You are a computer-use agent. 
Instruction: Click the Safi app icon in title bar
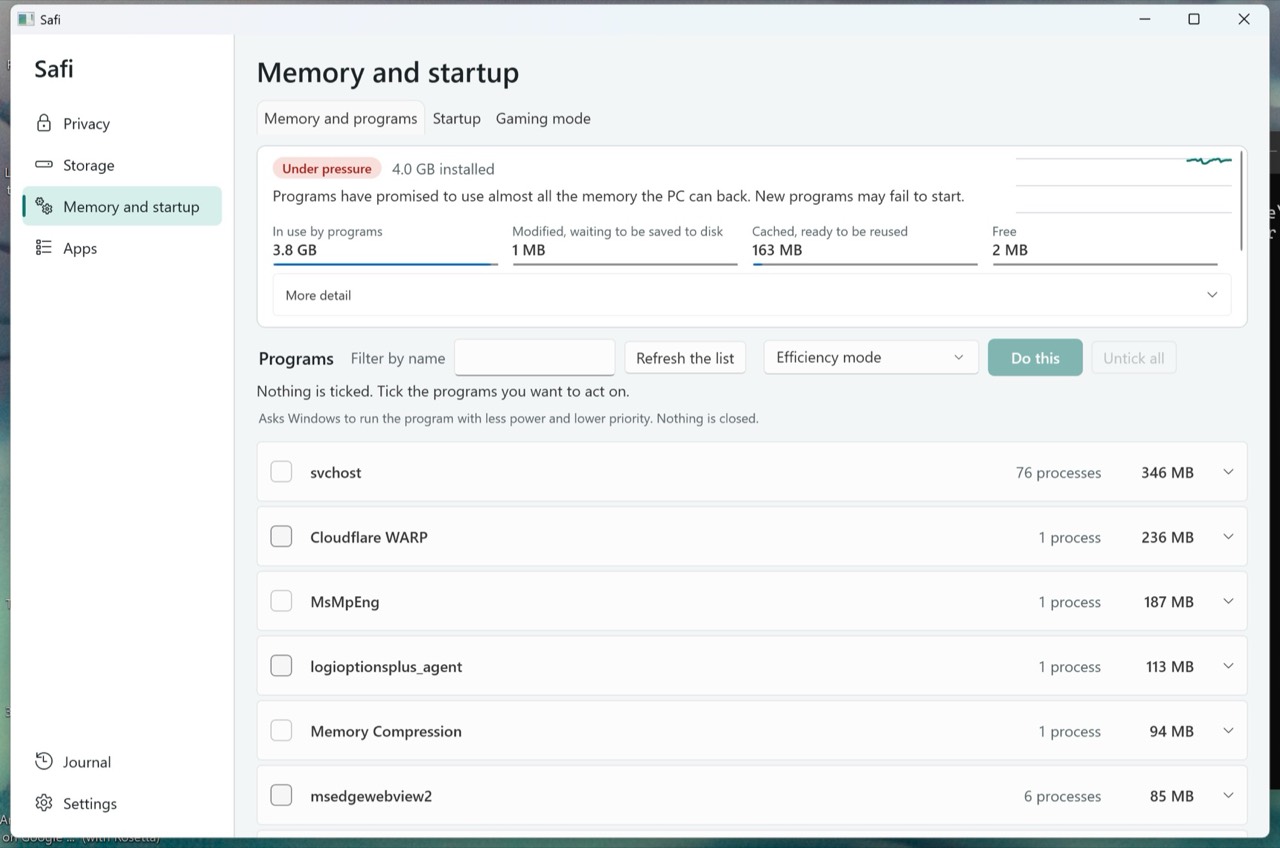pyautogui.click(x=25, y=19)
